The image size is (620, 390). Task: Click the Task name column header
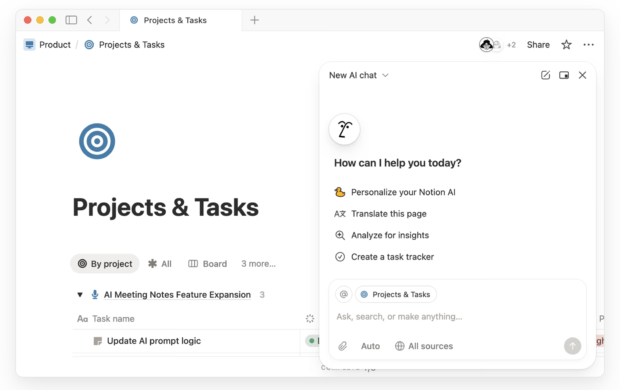(x=106, y=319)
